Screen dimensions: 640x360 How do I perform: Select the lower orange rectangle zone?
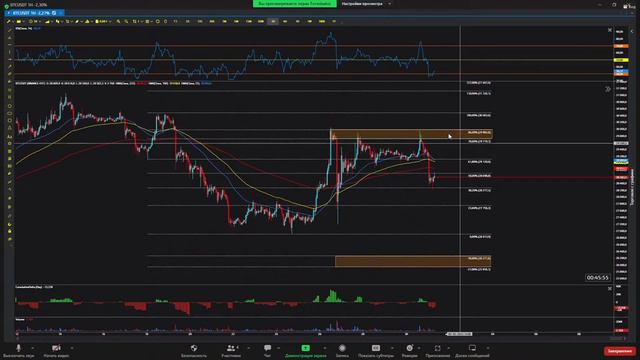point(413,261)
